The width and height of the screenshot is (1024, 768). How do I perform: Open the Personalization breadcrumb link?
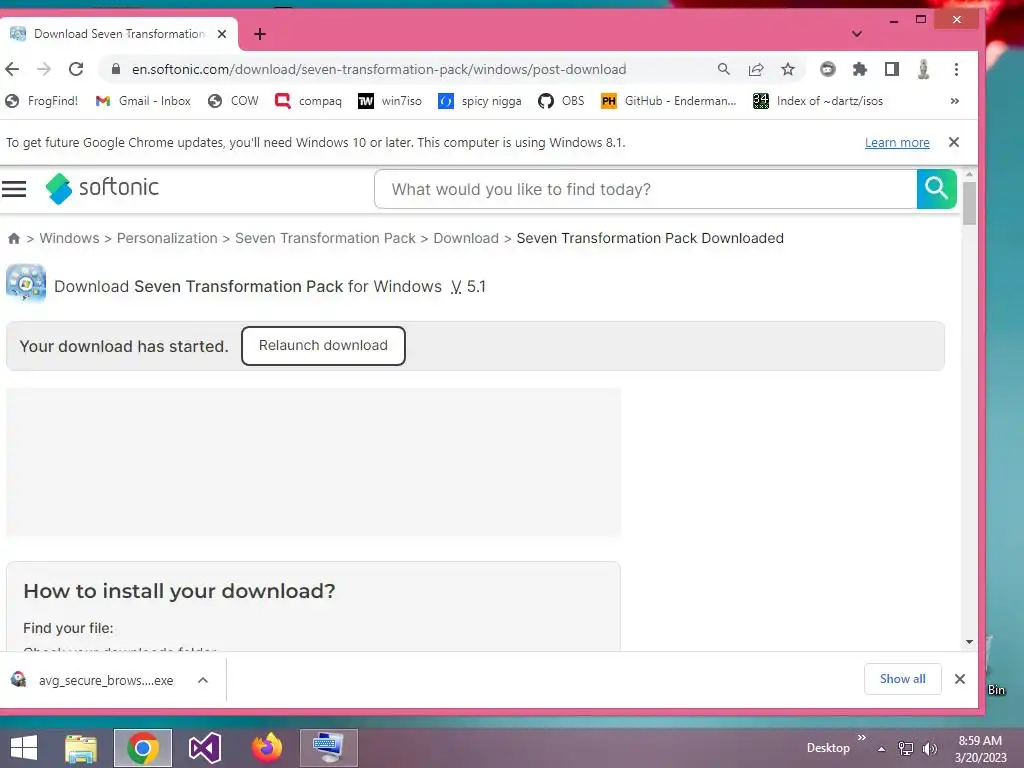[167, 238]
